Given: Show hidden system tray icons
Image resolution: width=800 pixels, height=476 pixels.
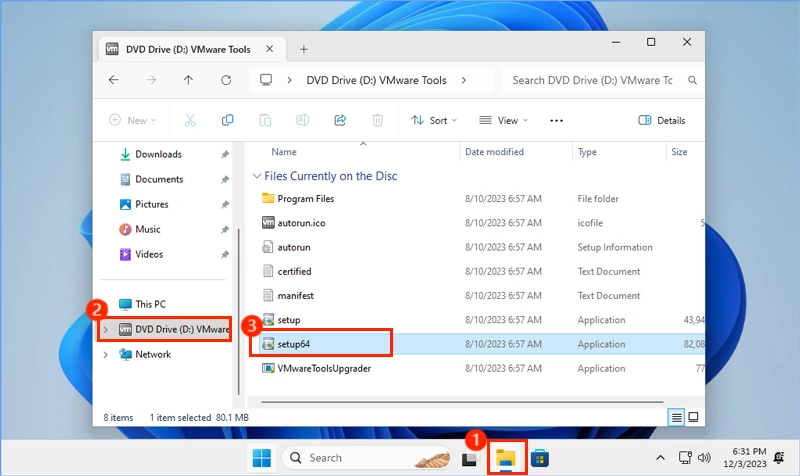Looking at the screenshot, I should click(660, 458).
